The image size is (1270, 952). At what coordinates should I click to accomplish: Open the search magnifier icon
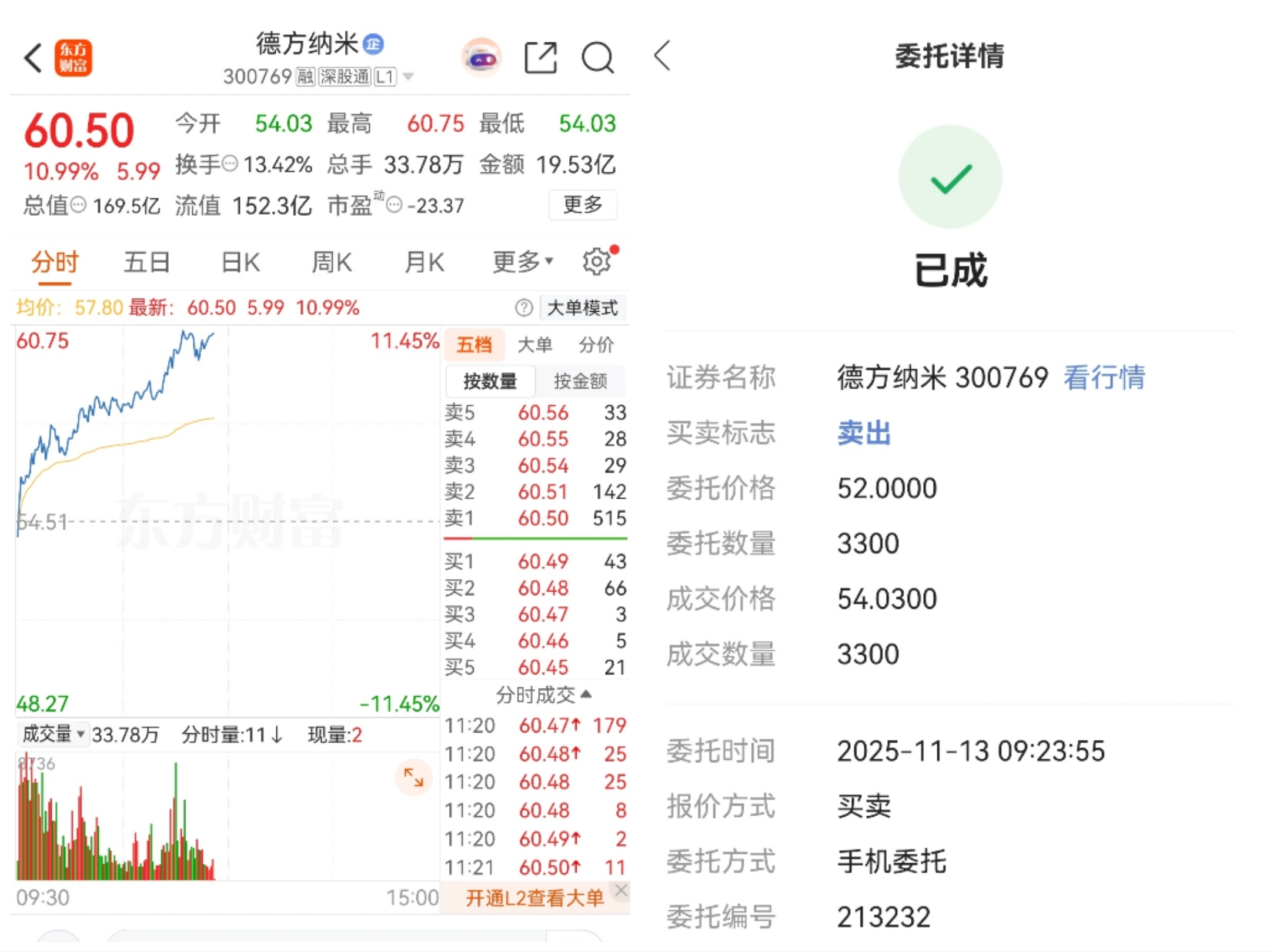[597, 58]
